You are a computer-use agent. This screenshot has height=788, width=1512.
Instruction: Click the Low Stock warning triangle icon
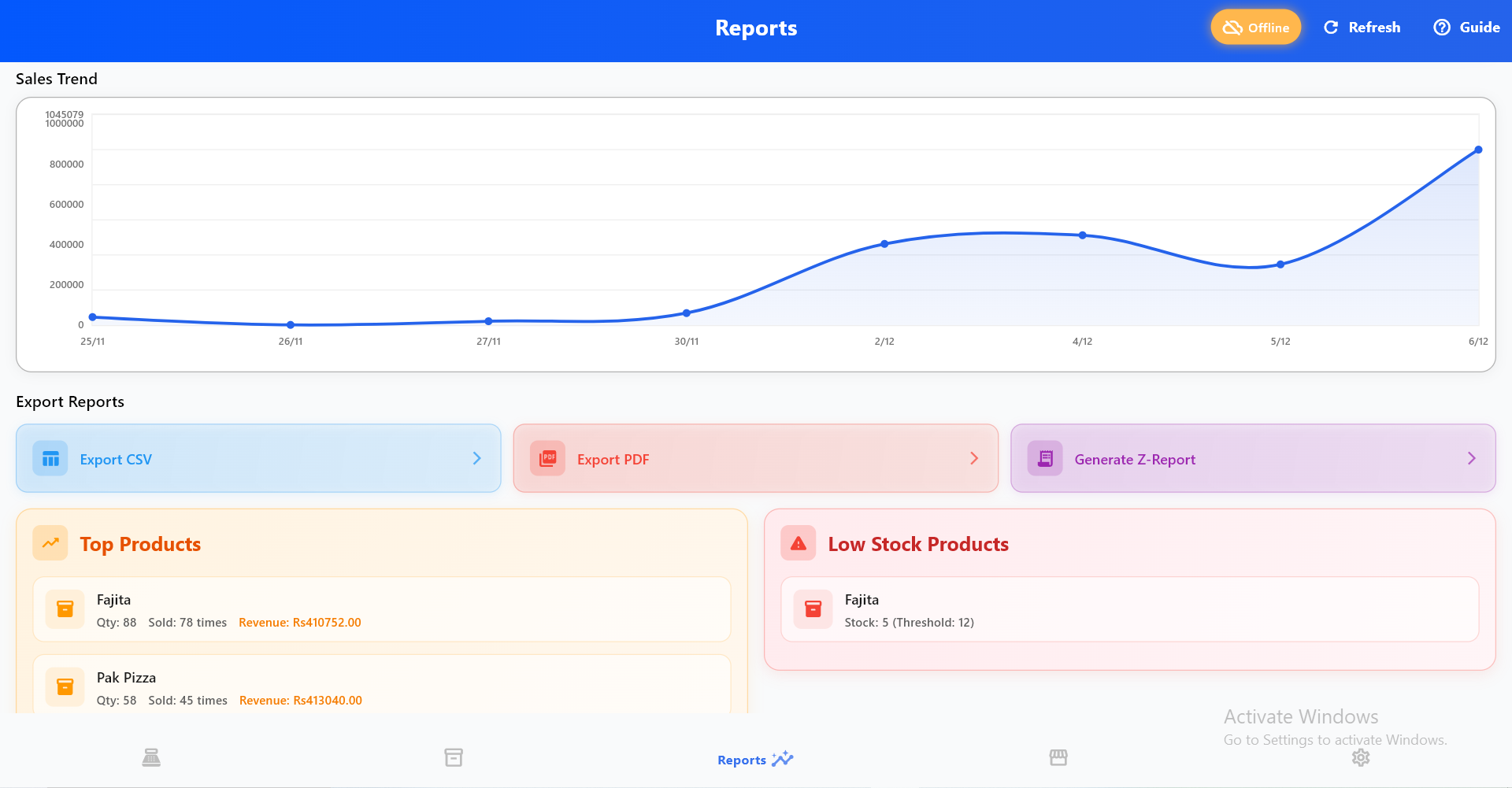pyautogui.click(x=799, y=543)
